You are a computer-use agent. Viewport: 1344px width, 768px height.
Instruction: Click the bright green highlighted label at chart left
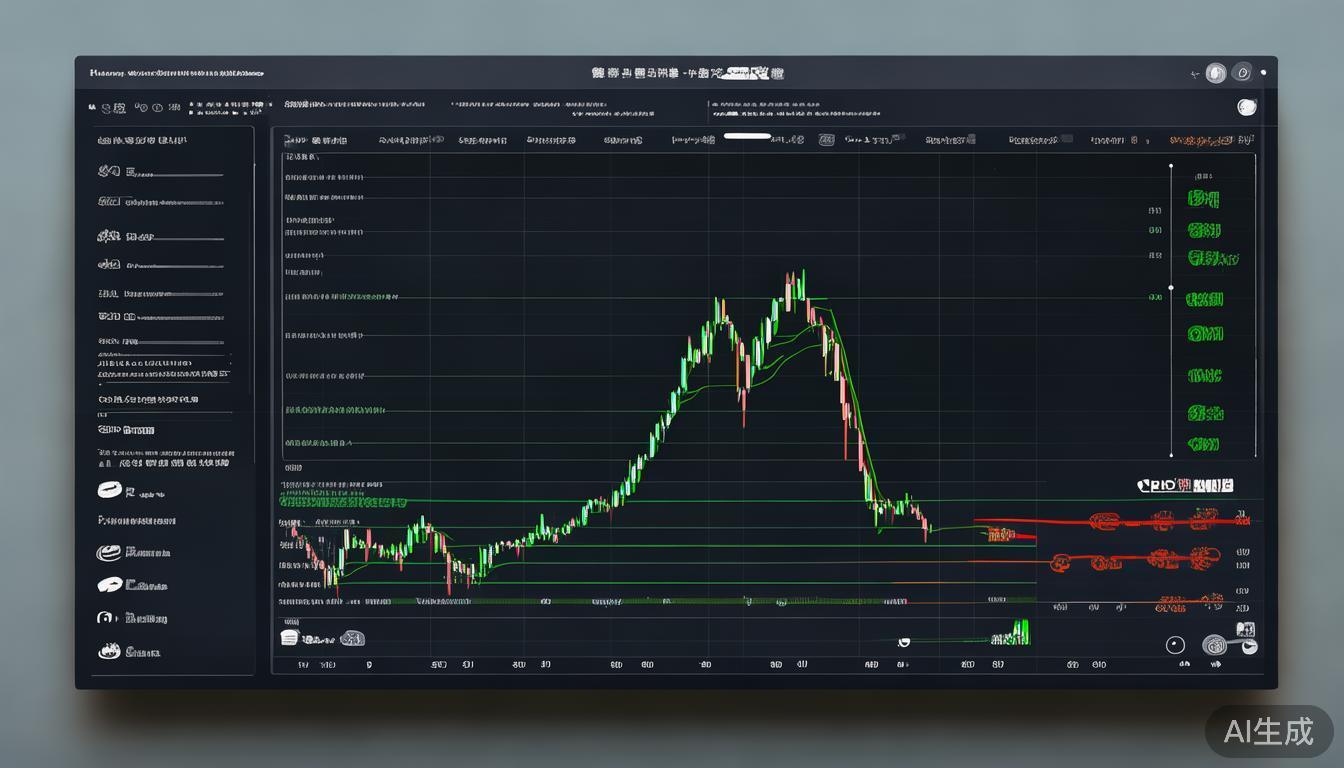pos(343,502)
